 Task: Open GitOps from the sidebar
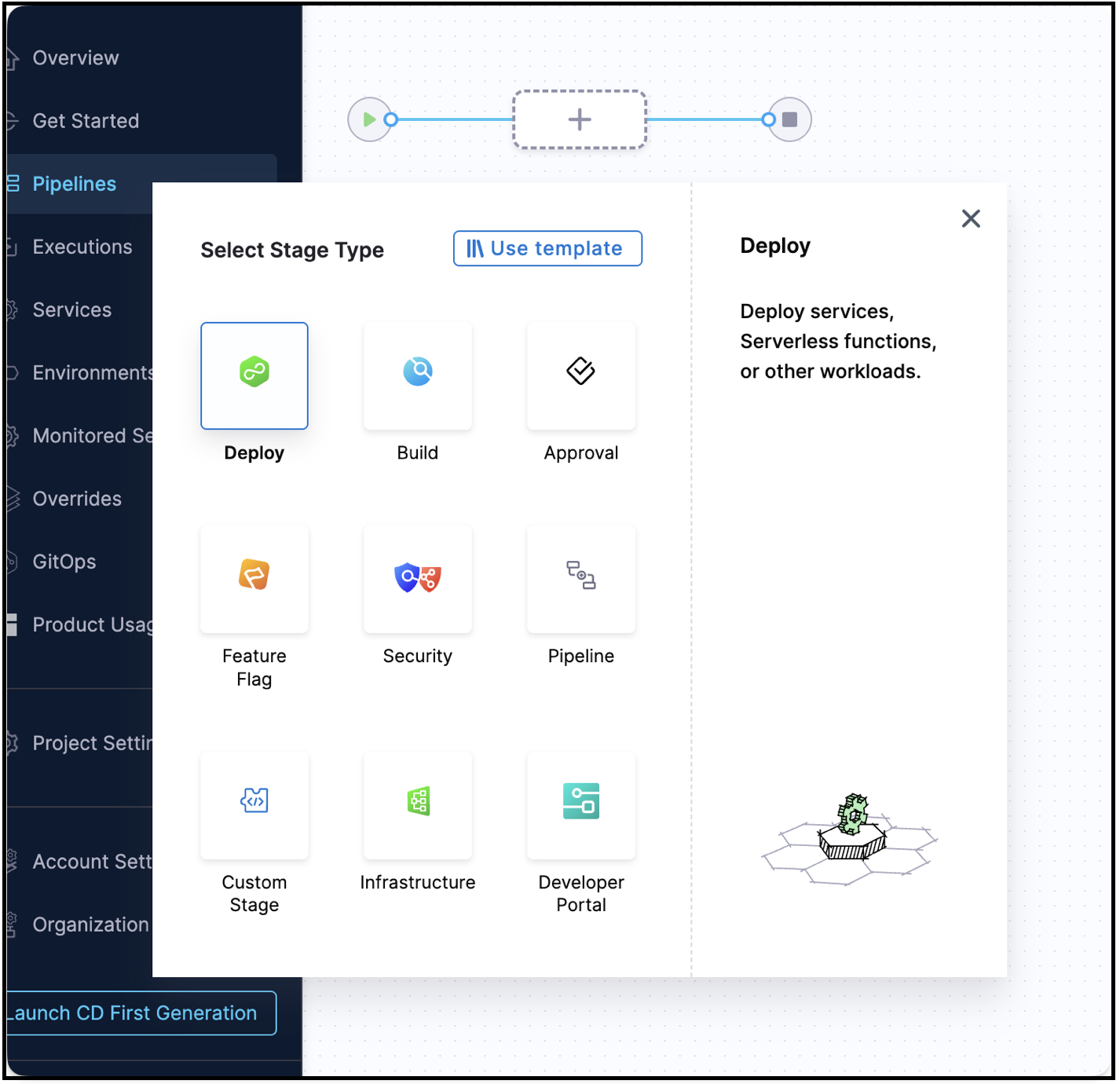(x=64, y=562)
